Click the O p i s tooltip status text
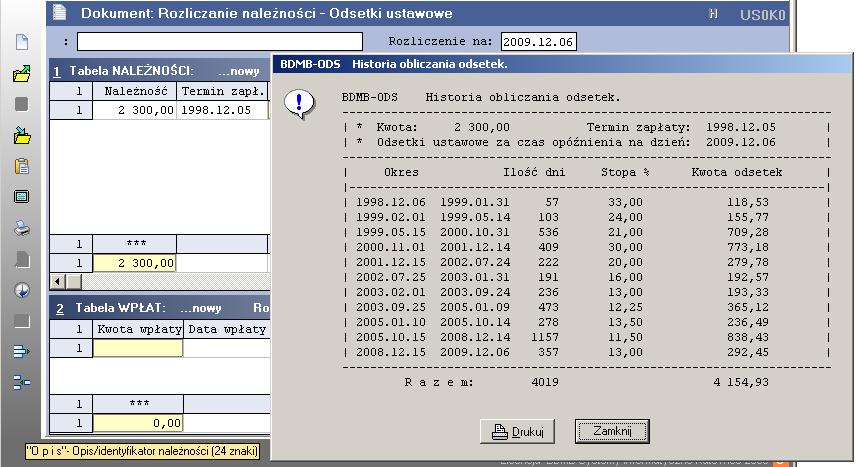 (142, 451)
